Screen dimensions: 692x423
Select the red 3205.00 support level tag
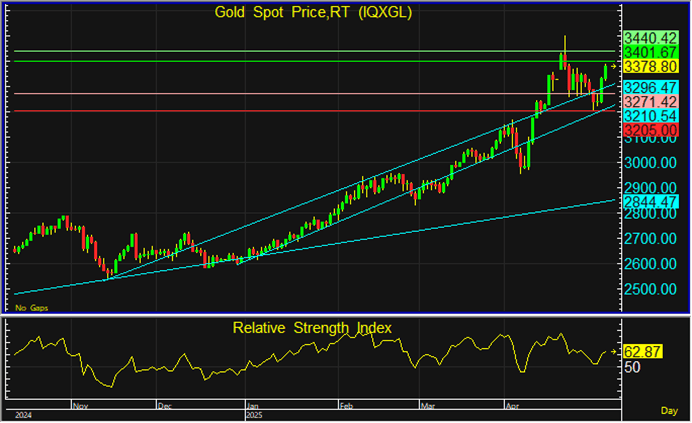point(651,131)
